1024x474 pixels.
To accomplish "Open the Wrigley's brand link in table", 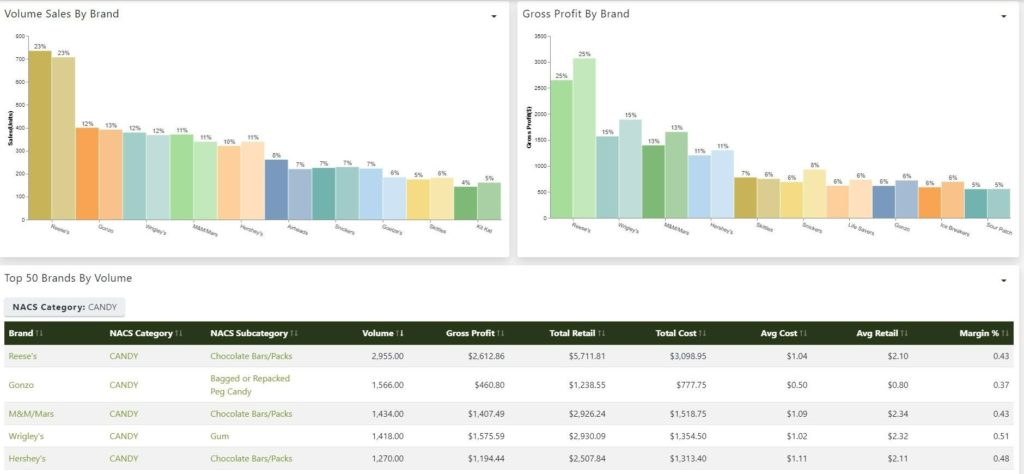I will (x=26, y=436).
